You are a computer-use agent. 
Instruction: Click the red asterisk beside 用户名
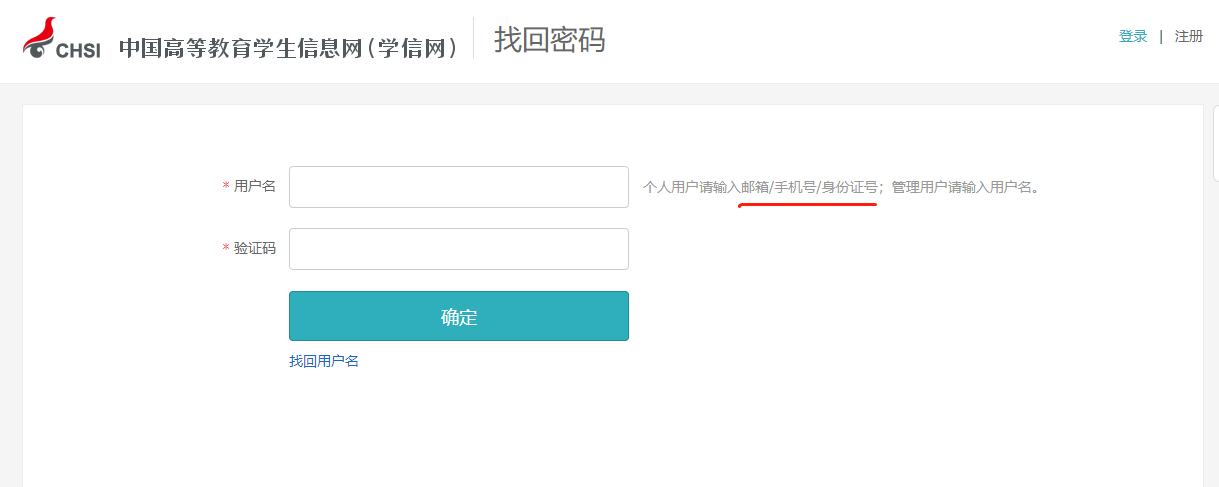point(226,187)
